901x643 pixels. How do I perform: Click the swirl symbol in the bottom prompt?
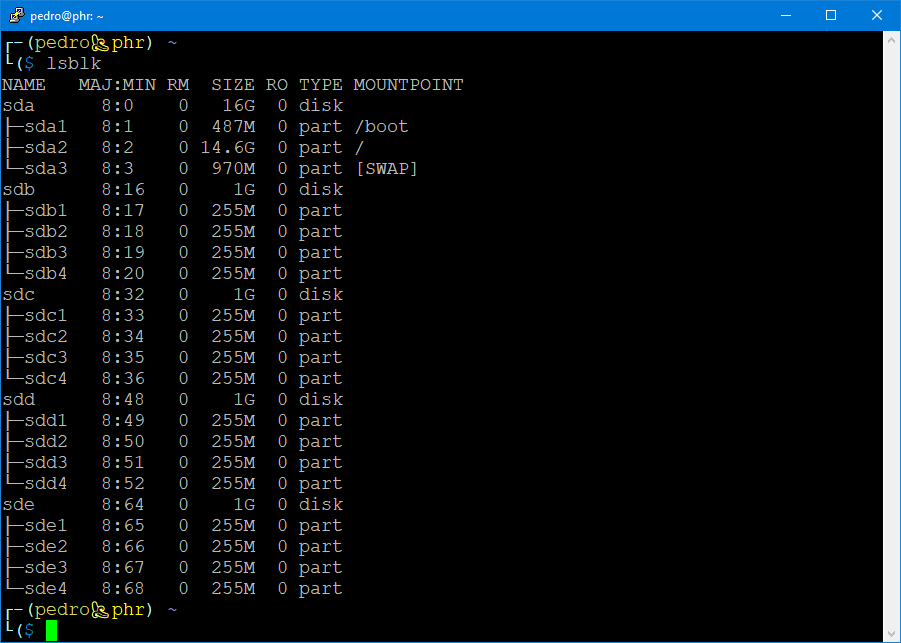tap(100, 610)
